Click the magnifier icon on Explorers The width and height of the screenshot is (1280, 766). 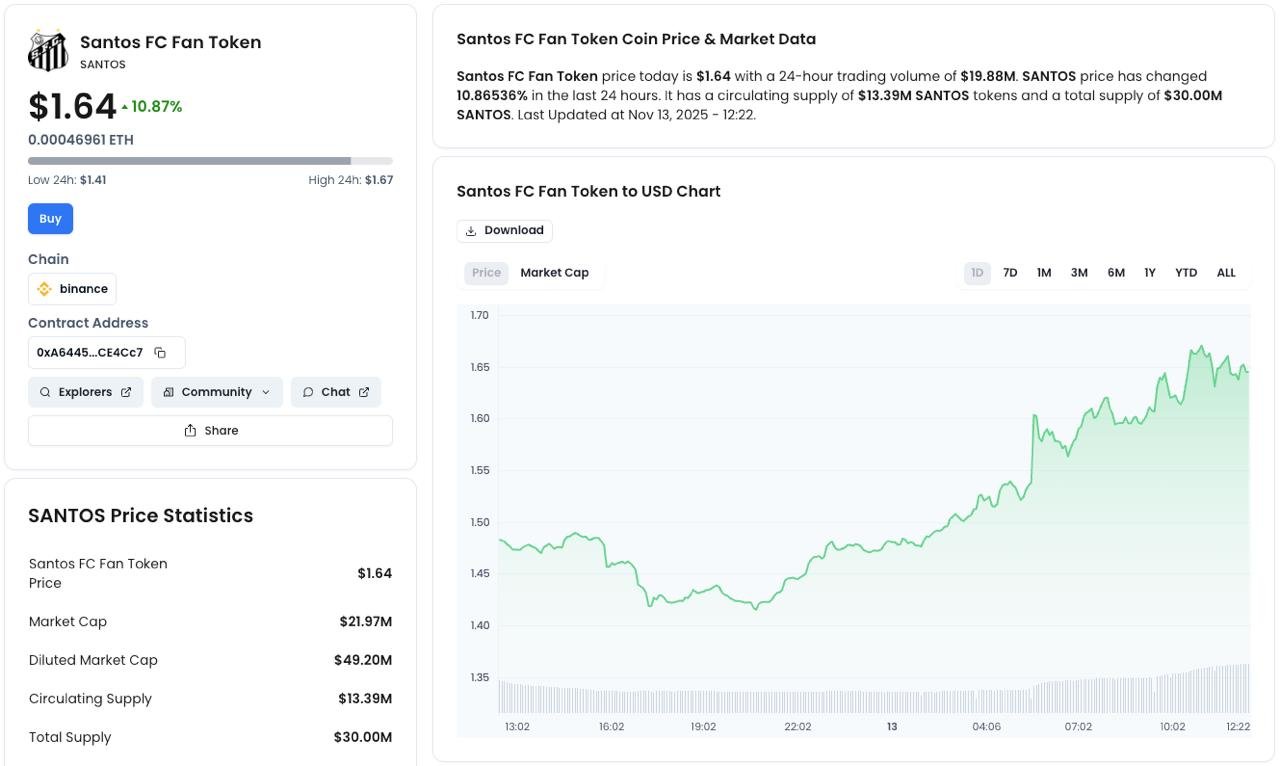(45, 392)
